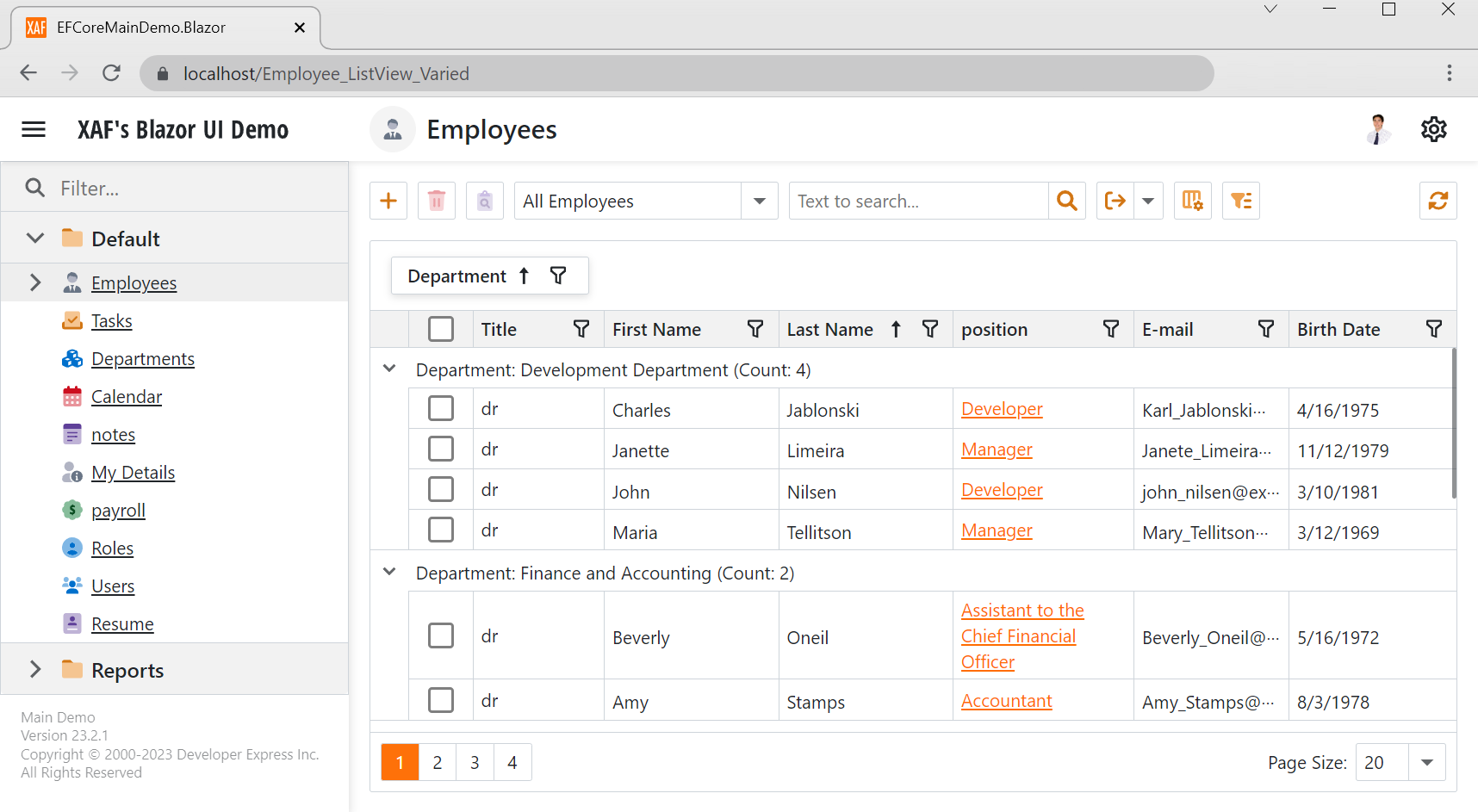Go to page 3 of the grid
This screenshot has height=812, width=1478.
click(475, 762)
